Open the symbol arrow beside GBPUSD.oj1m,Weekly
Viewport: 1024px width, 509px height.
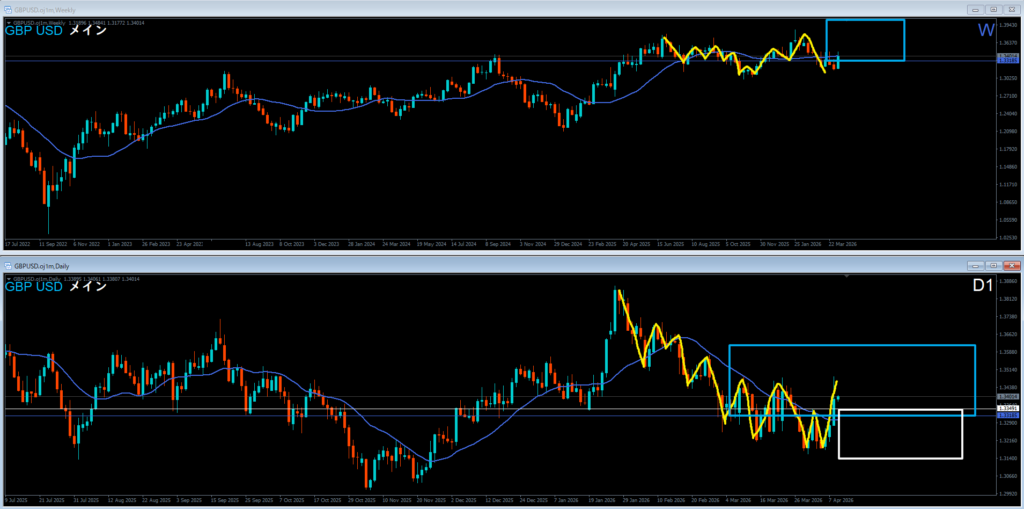pyautogui.click(x=8, y=22)
